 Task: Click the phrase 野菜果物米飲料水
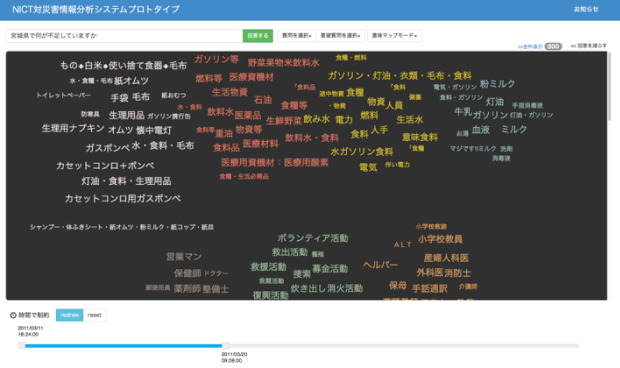(x=284, y=63)
